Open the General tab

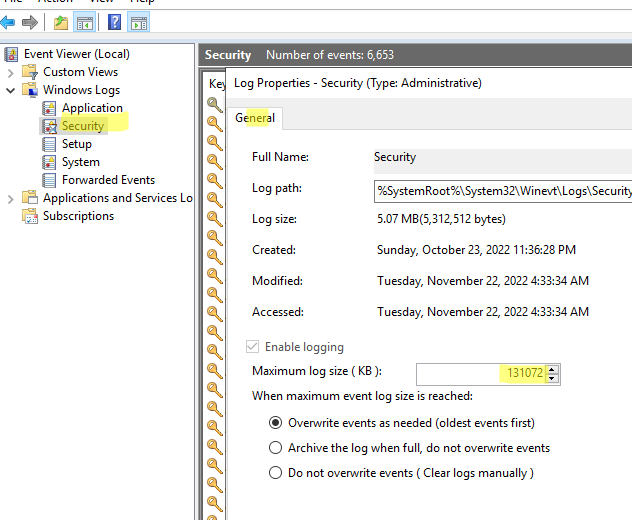coord(255,118)
